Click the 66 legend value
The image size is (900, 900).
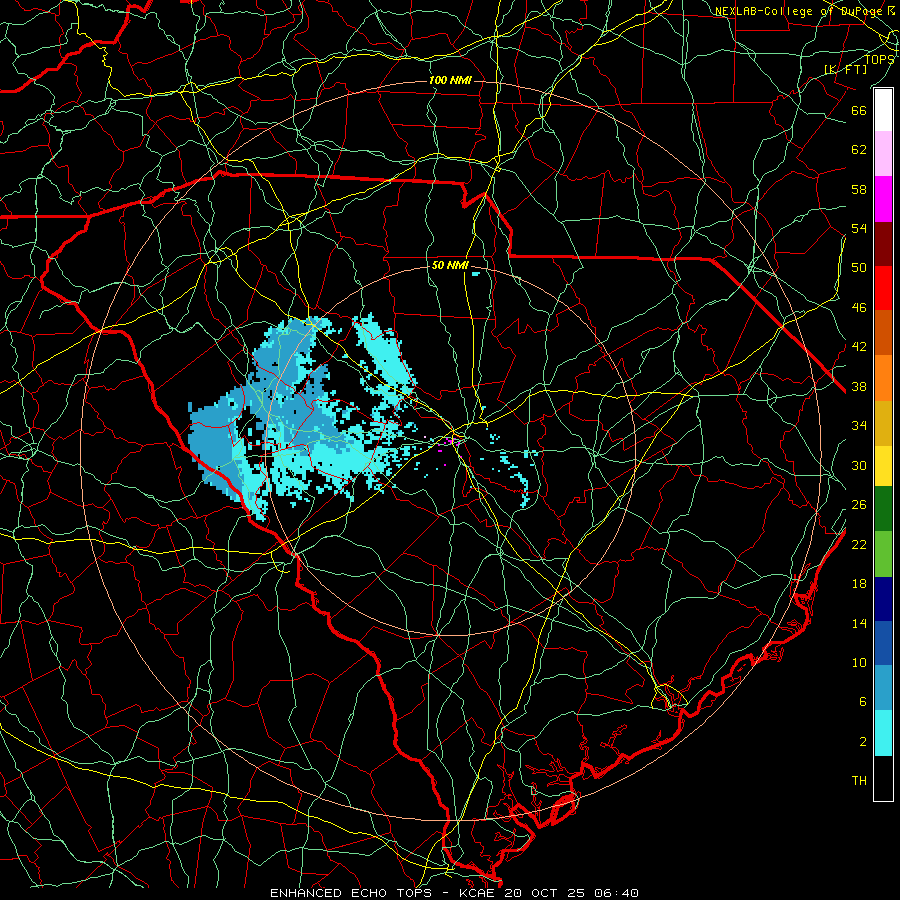click(x=859, y=111)
